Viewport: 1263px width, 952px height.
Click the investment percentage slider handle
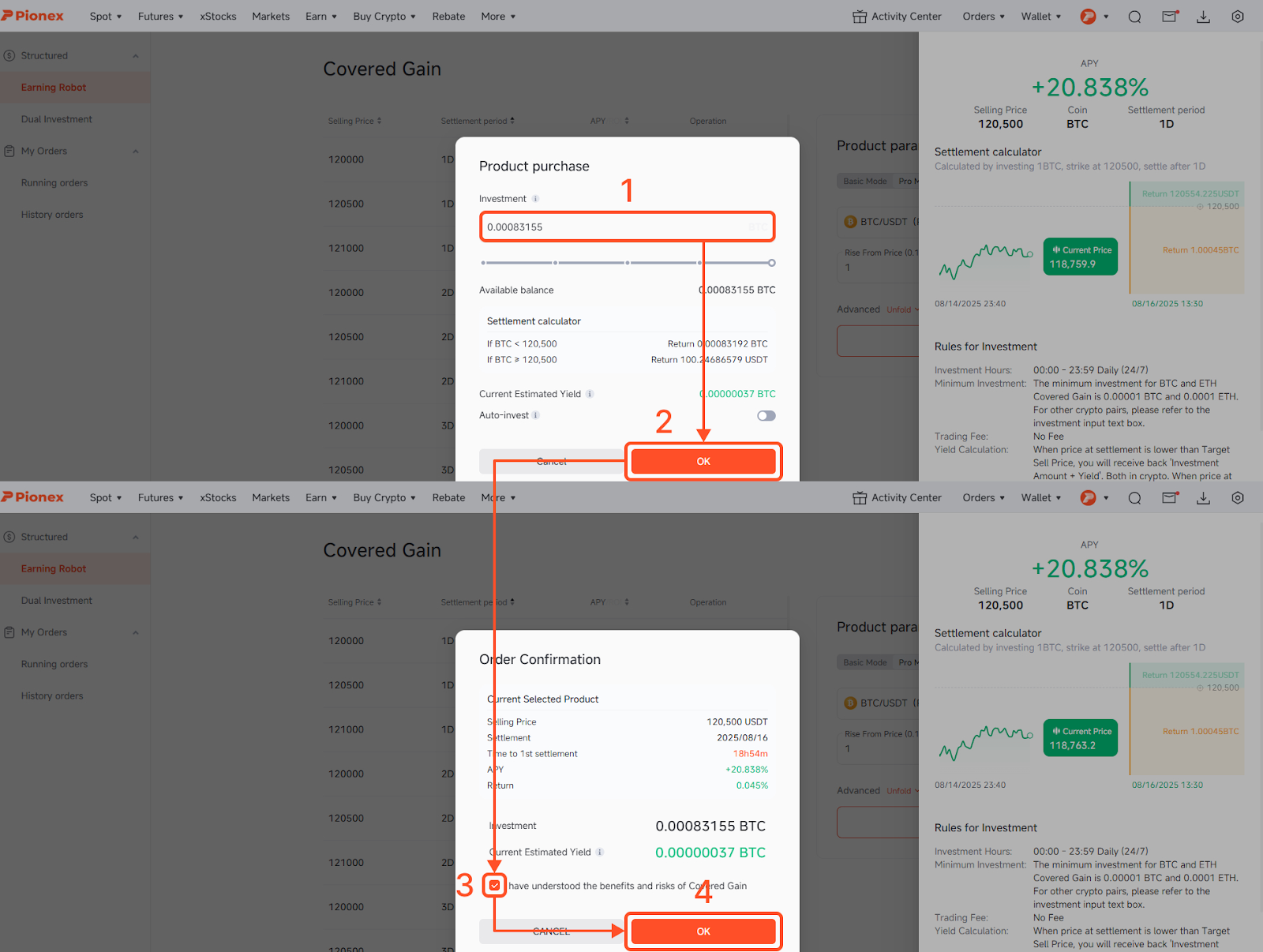(x=771, y=263)
